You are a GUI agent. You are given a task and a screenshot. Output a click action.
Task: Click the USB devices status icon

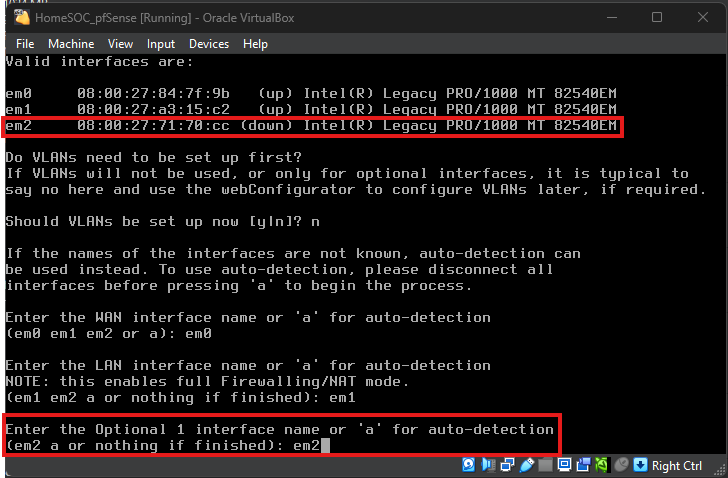[x=526, y=465]
